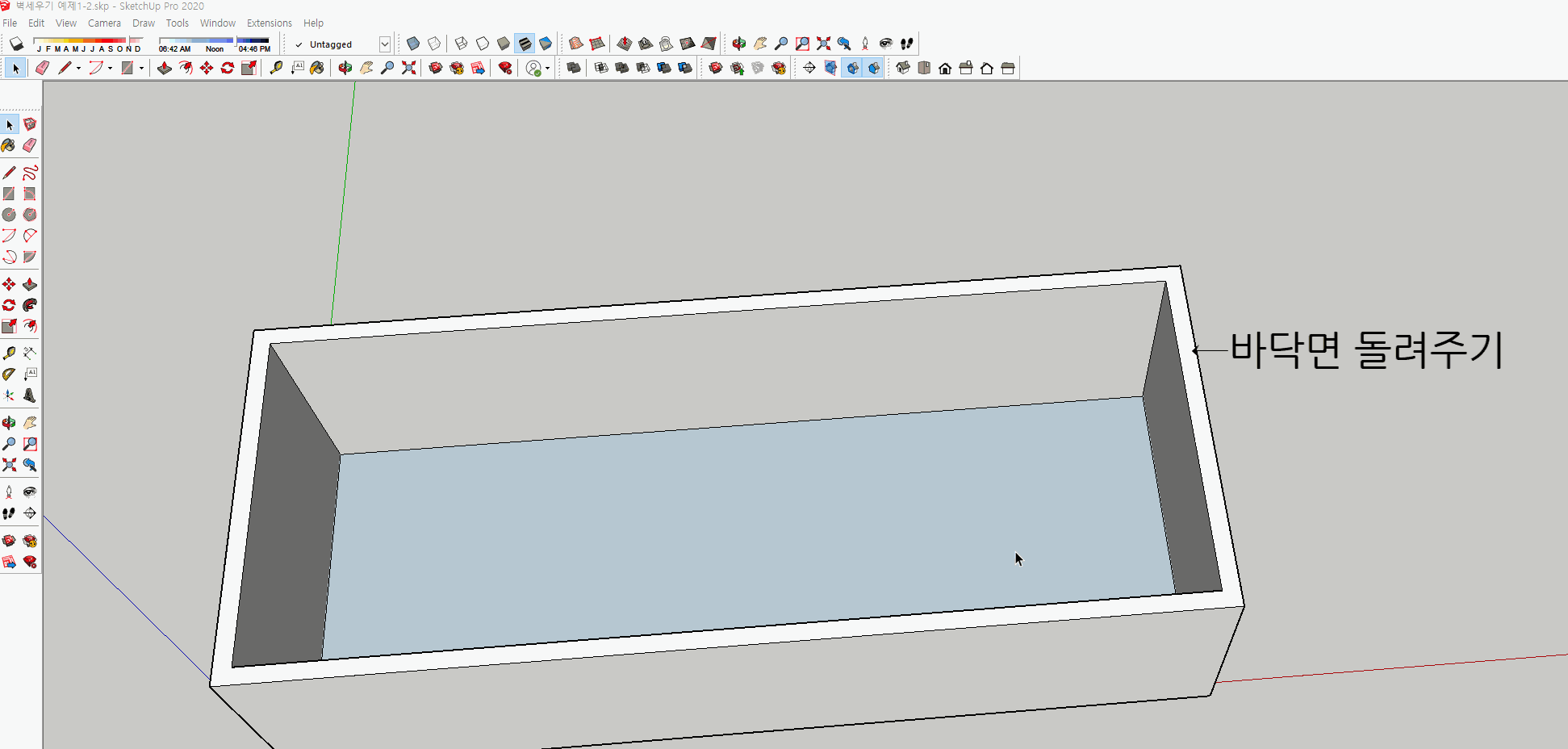Choose the Rotated Rectangle tool in the left toolbar
1568x749 pixels.
click(x=30, y=194)
